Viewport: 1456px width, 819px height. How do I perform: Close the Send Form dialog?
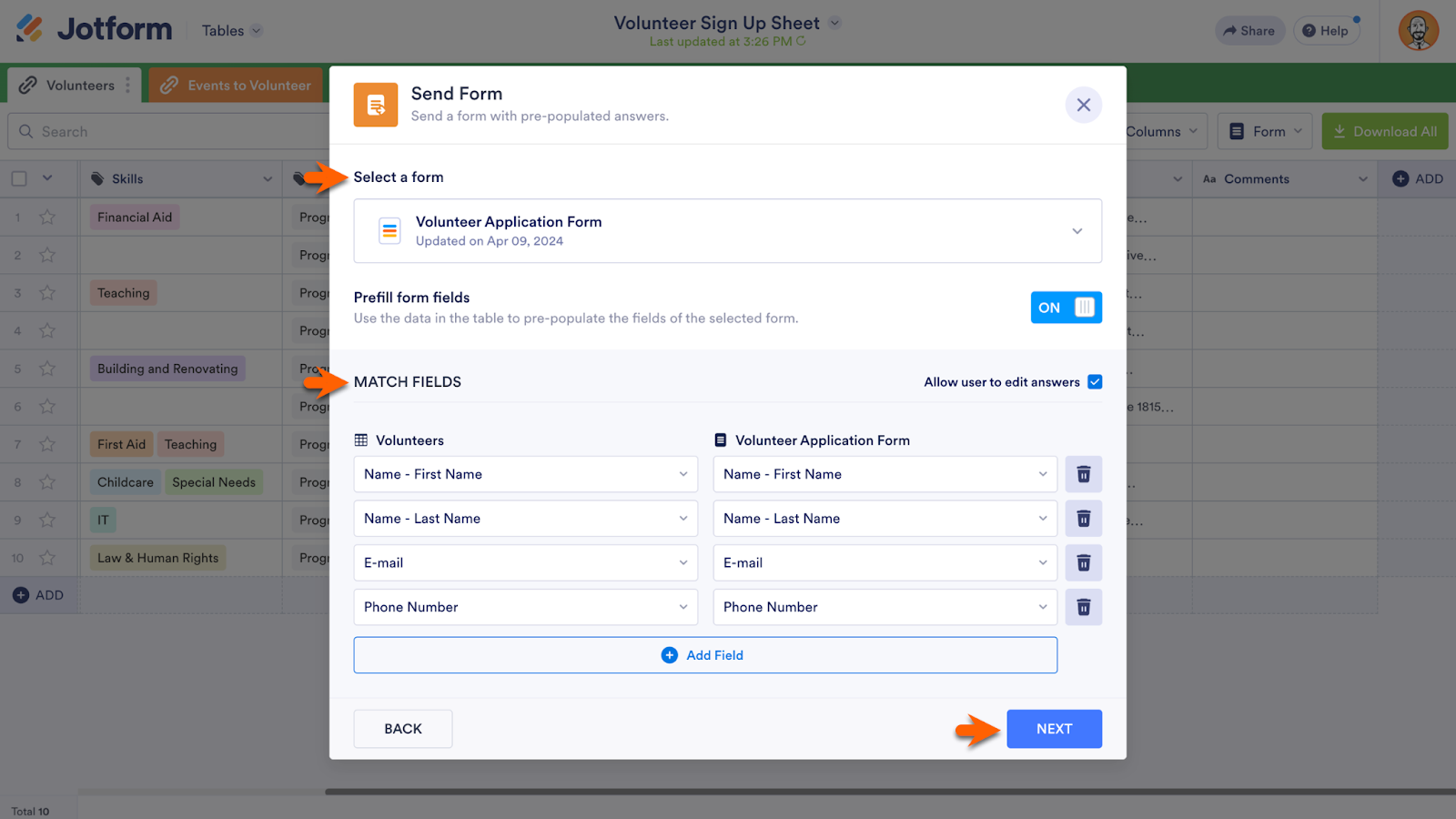tap(1083, 106)
